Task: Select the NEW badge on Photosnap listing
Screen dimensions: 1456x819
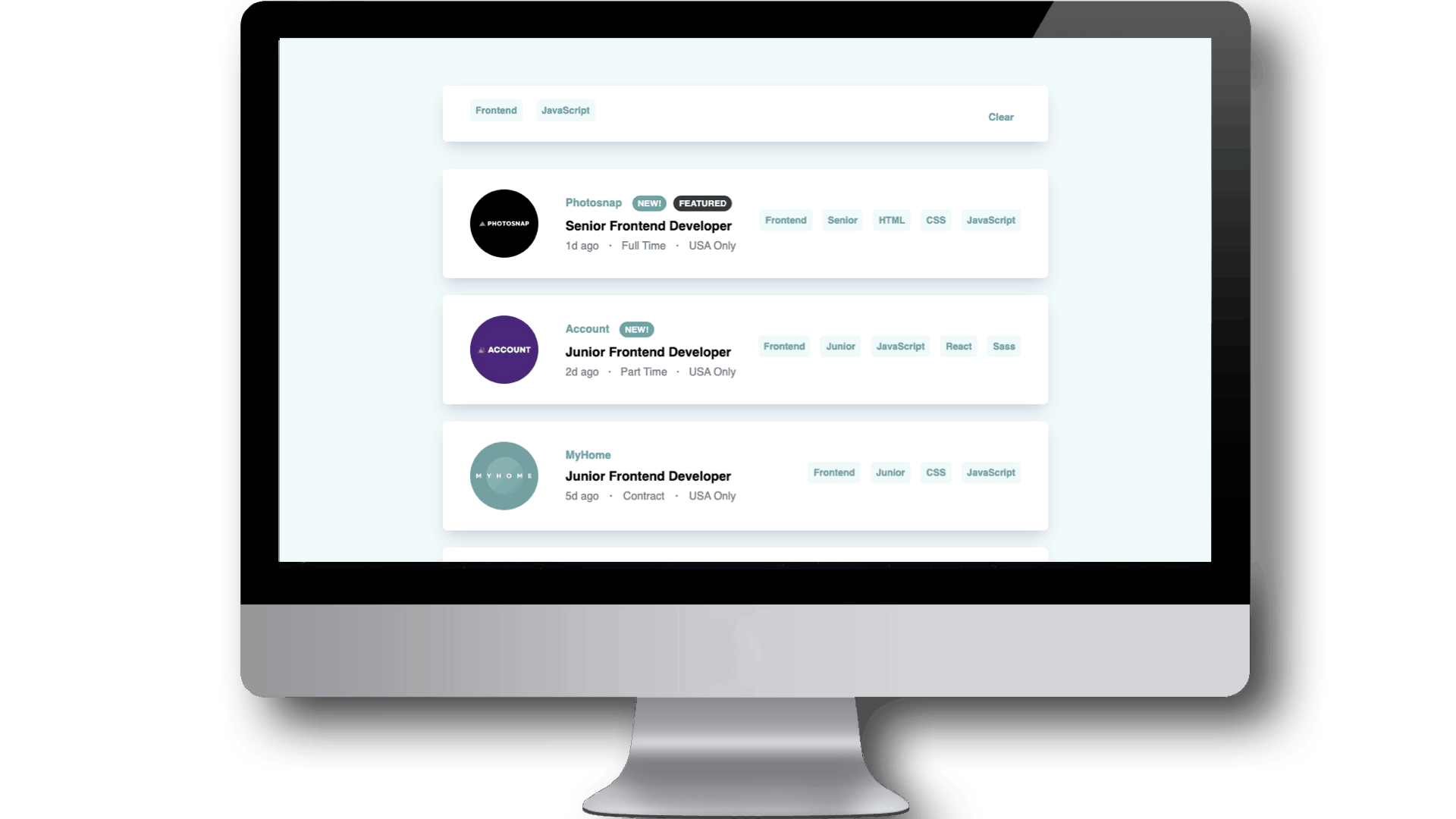Action: pos(649,203)
